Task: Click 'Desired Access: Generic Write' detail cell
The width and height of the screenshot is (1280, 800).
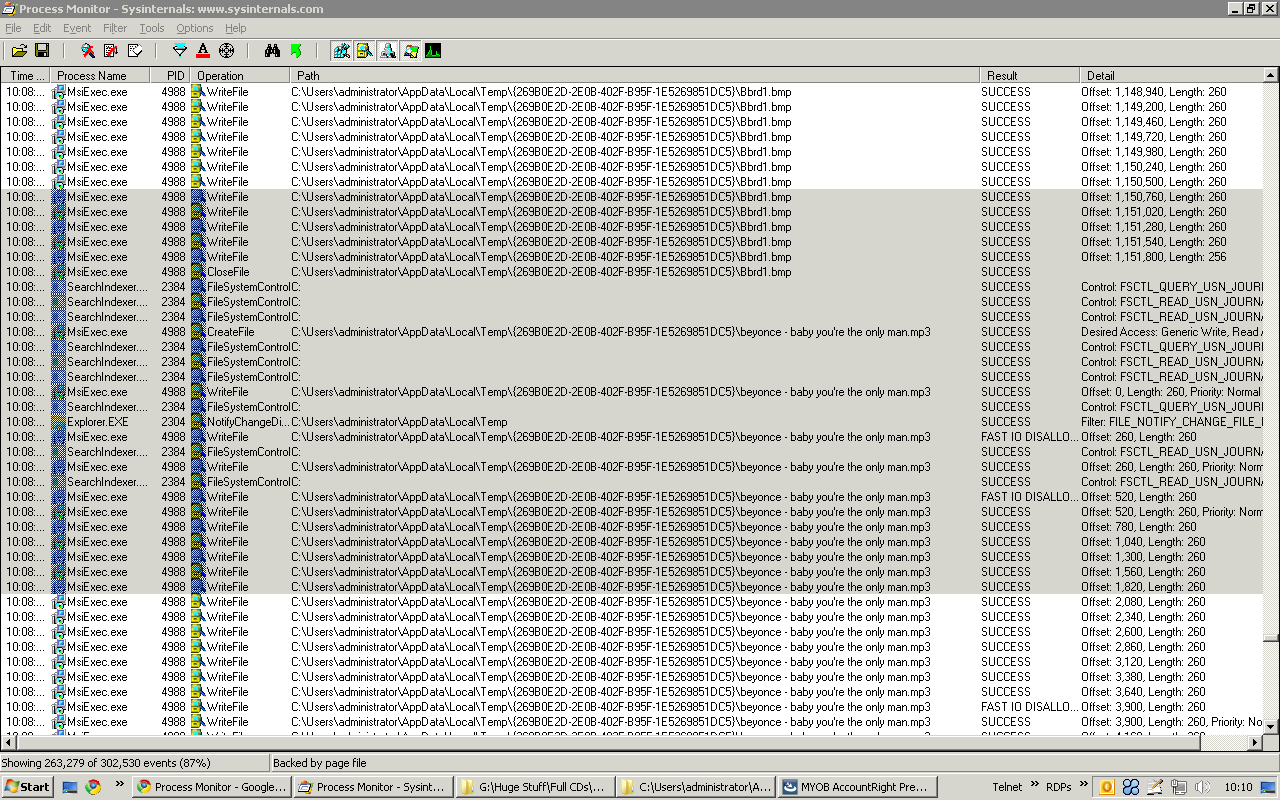Action: point(1171,332)
